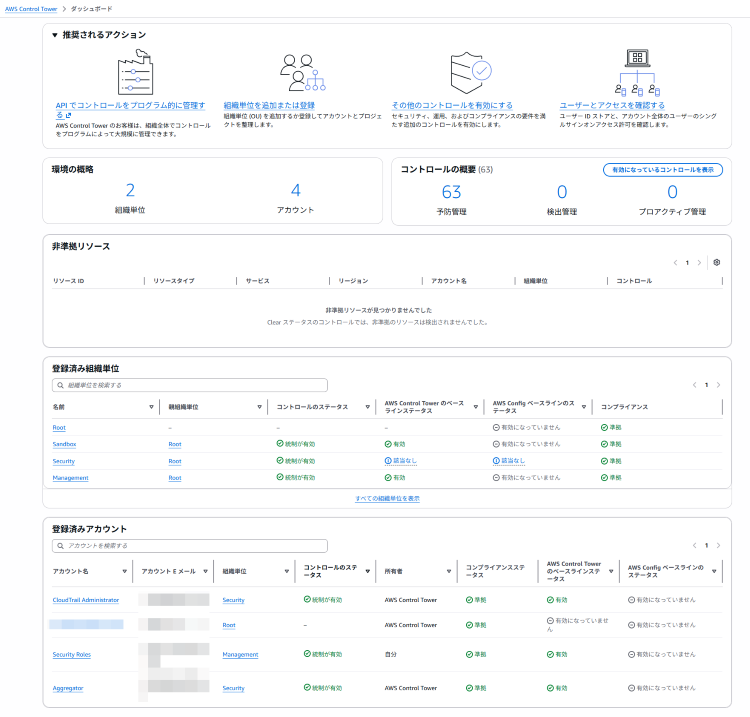Screen dimensions: 750x717
Task: Open the Security organizational unit name link
Action: tap(64, 461)
